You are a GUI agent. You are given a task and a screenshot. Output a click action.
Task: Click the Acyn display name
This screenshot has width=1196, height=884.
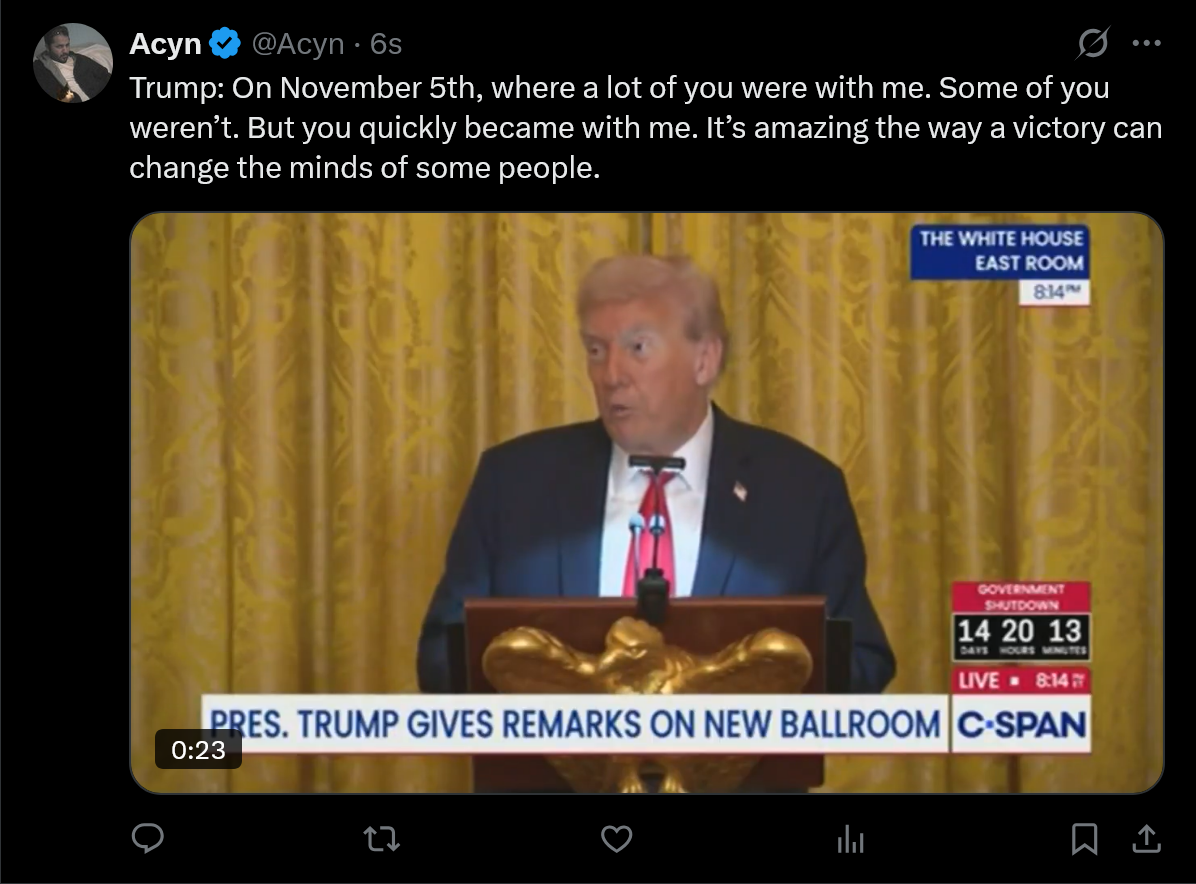[x=165, y=43]
